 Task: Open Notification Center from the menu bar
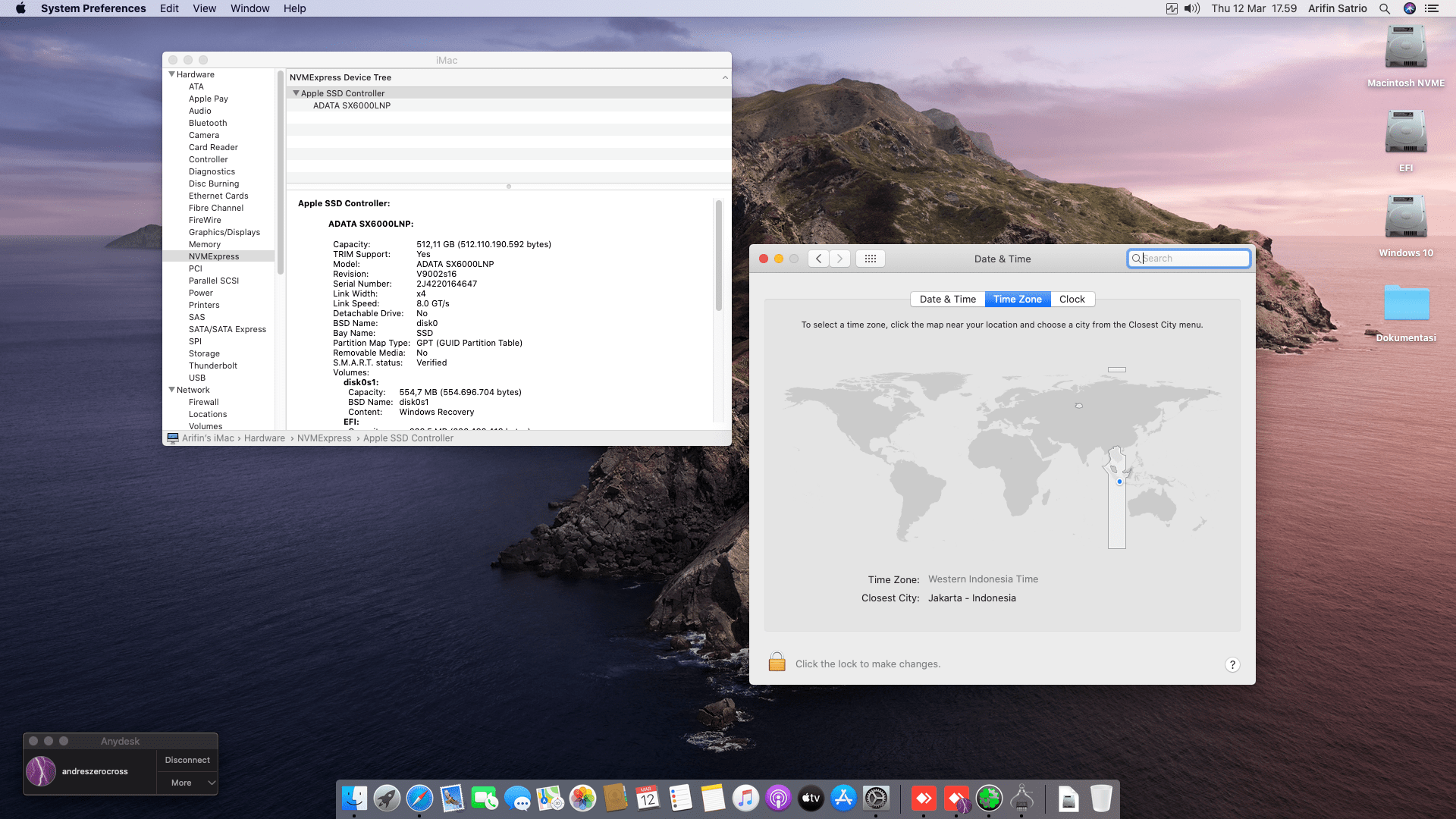tap(1432, 8)
